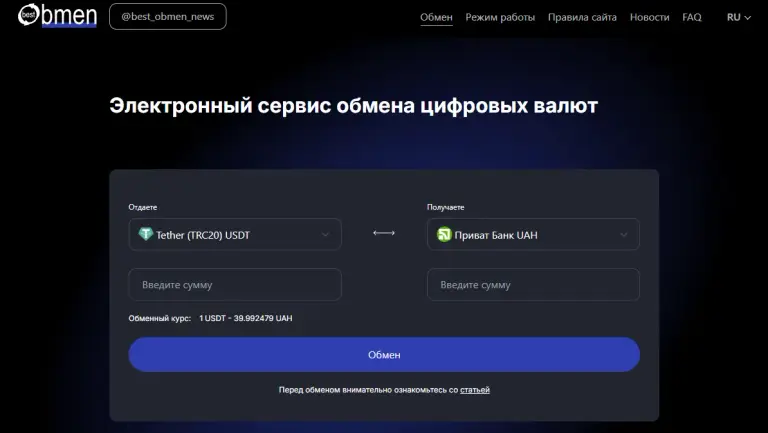Click the exchange rate 39.992479 UAH value
The width and height of the screenshot is (768, 433).
[263, 318]
